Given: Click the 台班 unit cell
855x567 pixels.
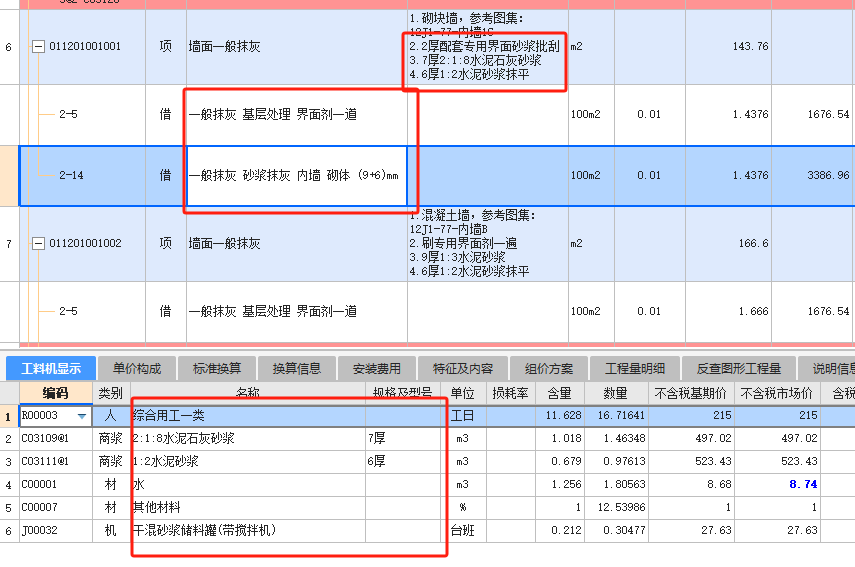Looking at the screenshot, I should pyautogui.click(x=463, y=530).
